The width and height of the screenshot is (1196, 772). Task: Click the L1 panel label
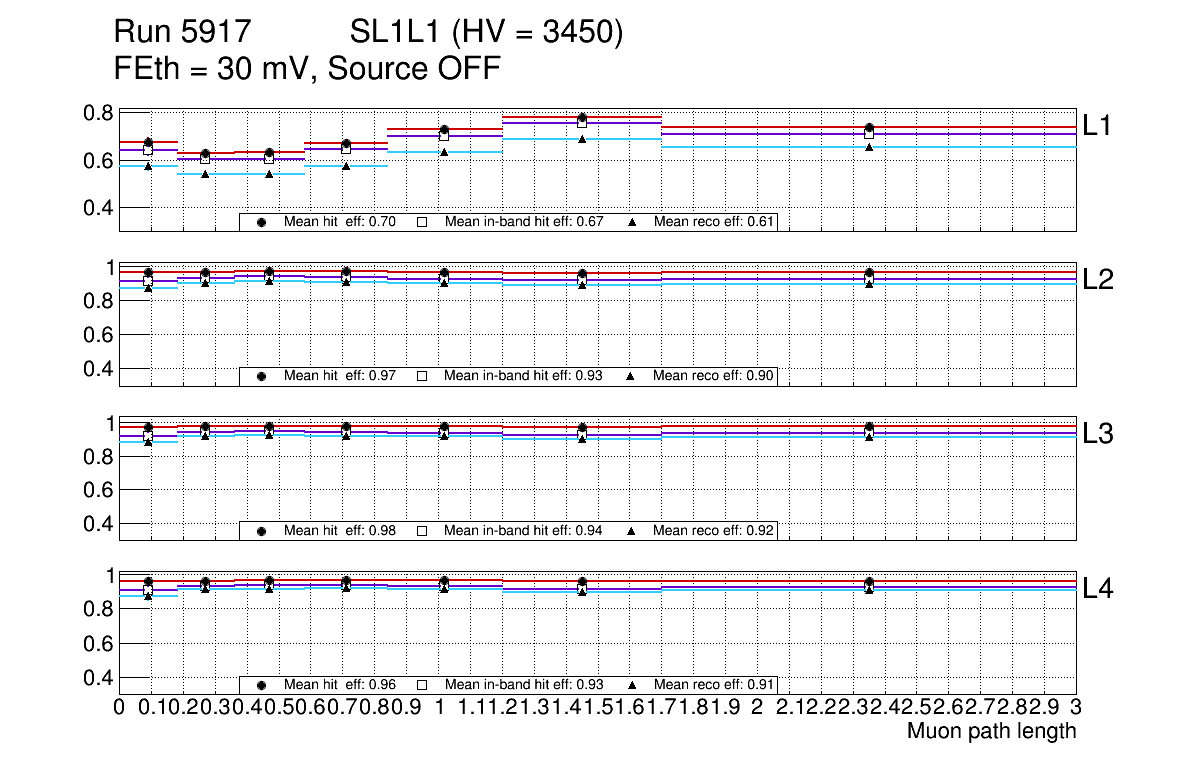1098,125
